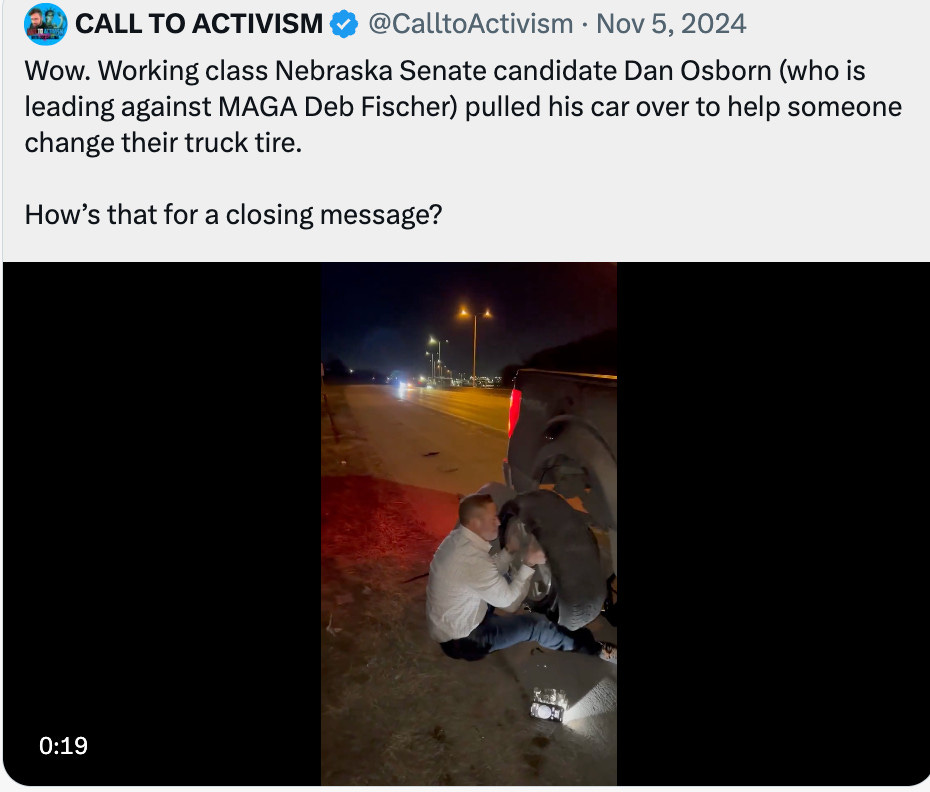930x792 pixels.
Task: Open the CALL TO ACTIVISM profile avatar
Action: [x=45, y=24]
